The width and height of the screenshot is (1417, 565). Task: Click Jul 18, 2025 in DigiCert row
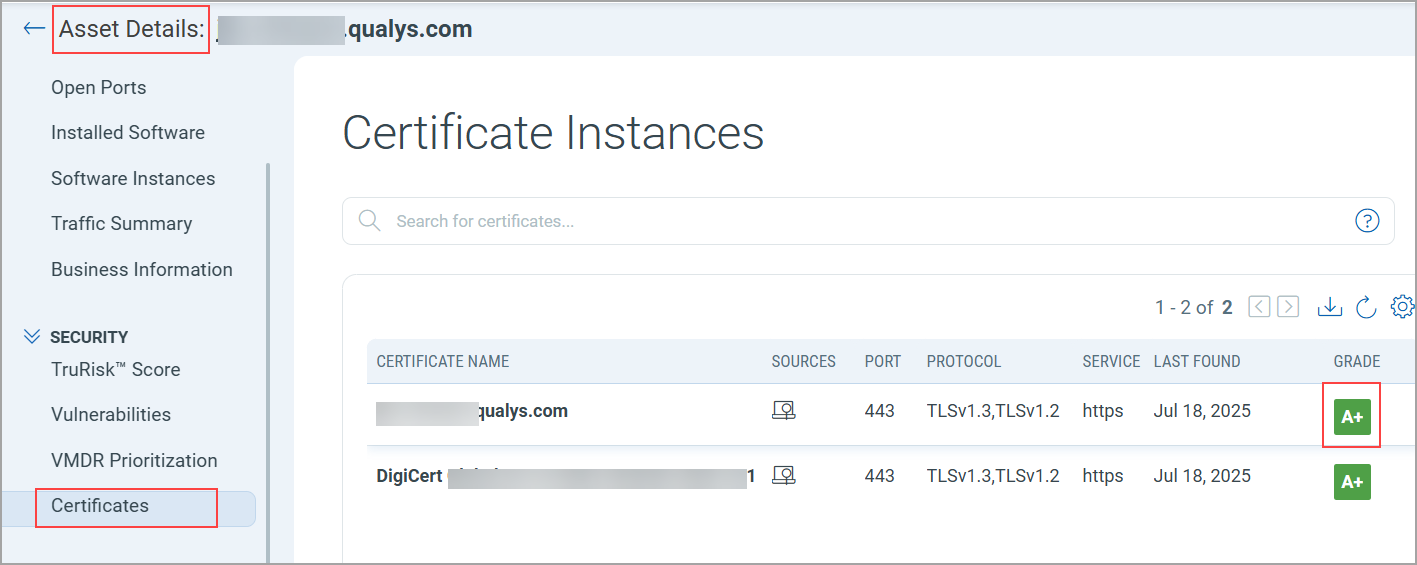click(1202, 476)
